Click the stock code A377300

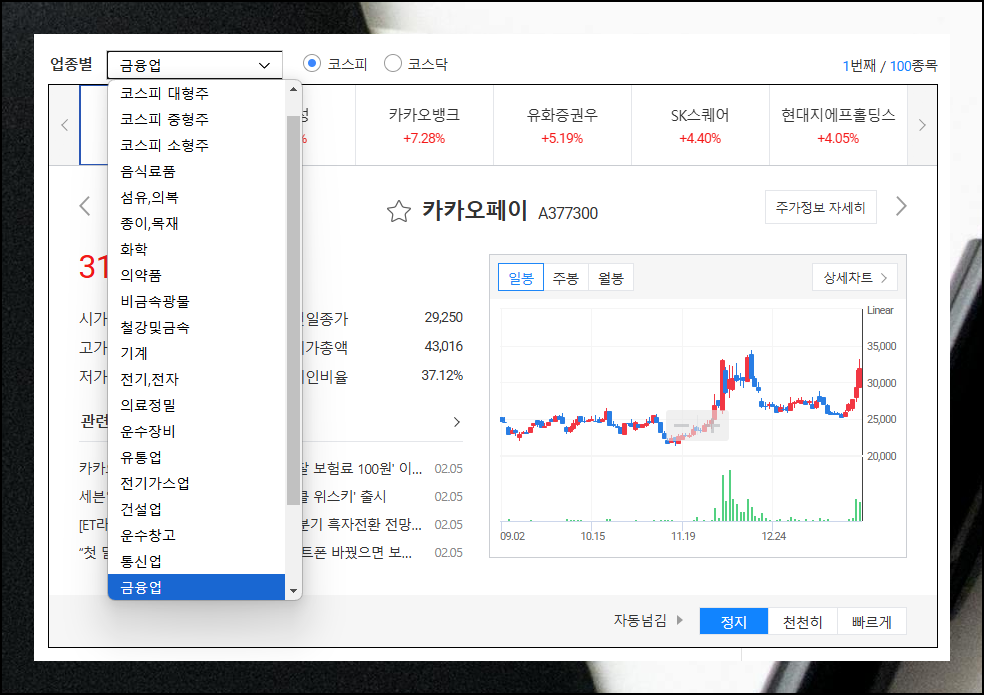(568, 213)
